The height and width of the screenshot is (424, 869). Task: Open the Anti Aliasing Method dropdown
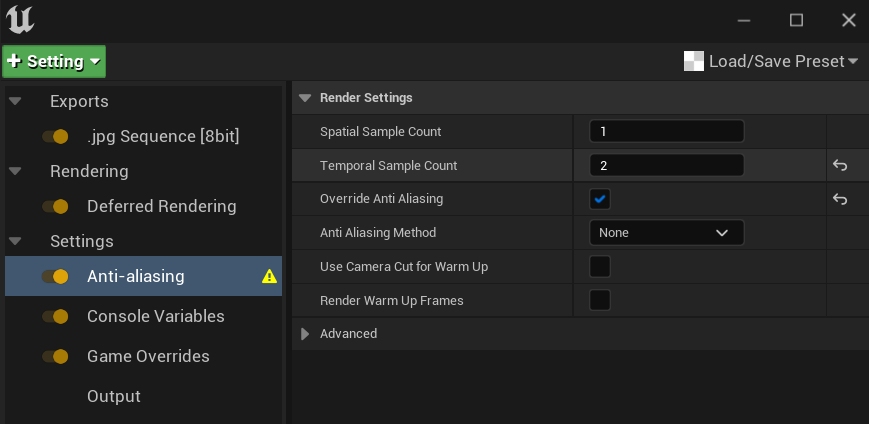point(666,233)
